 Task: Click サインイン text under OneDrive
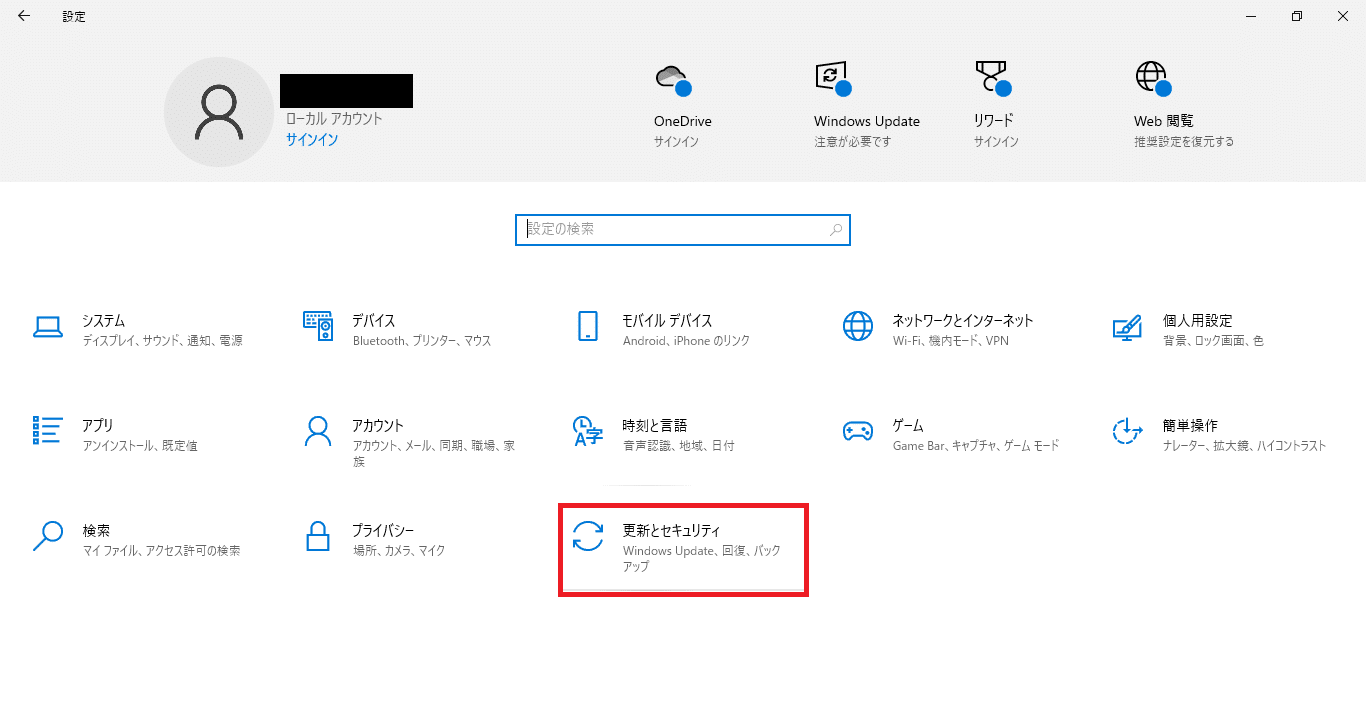676,142
